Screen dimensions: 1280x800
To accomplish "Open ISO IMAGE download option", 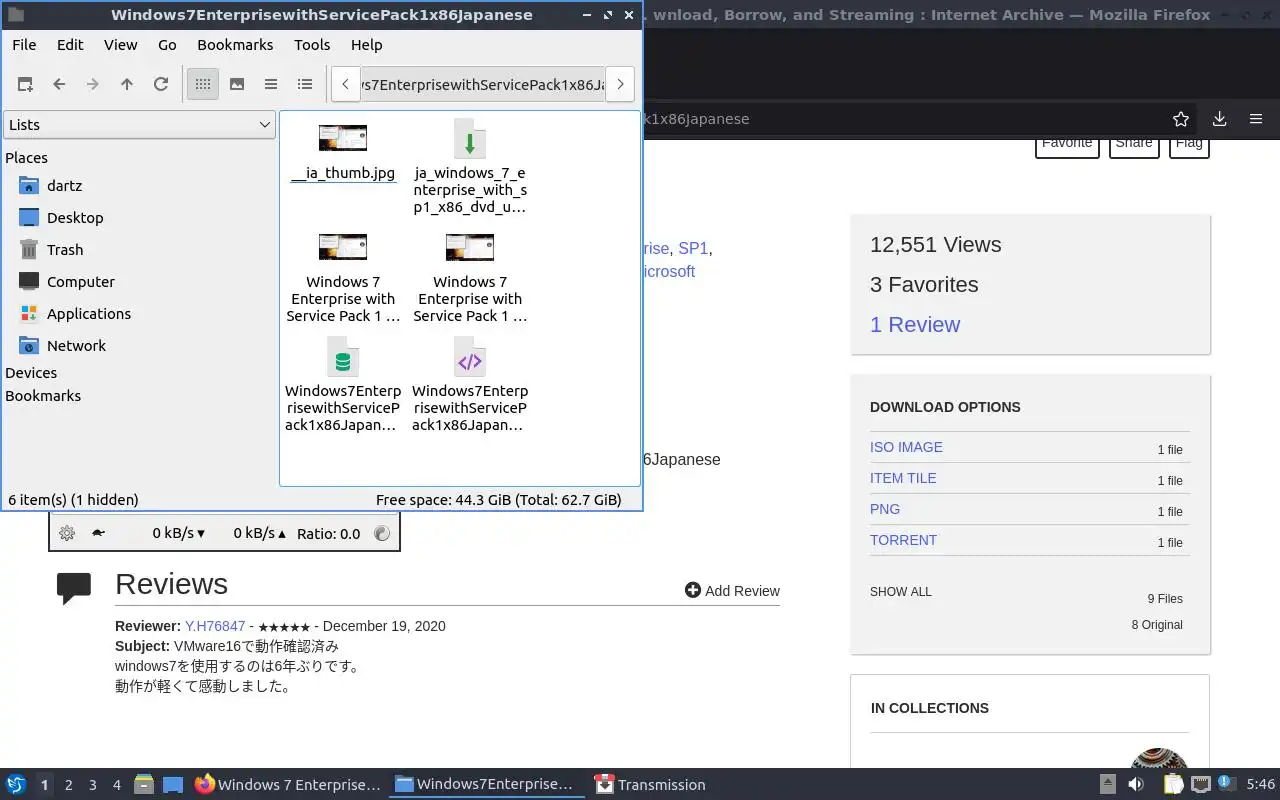I will click(906, 447).
